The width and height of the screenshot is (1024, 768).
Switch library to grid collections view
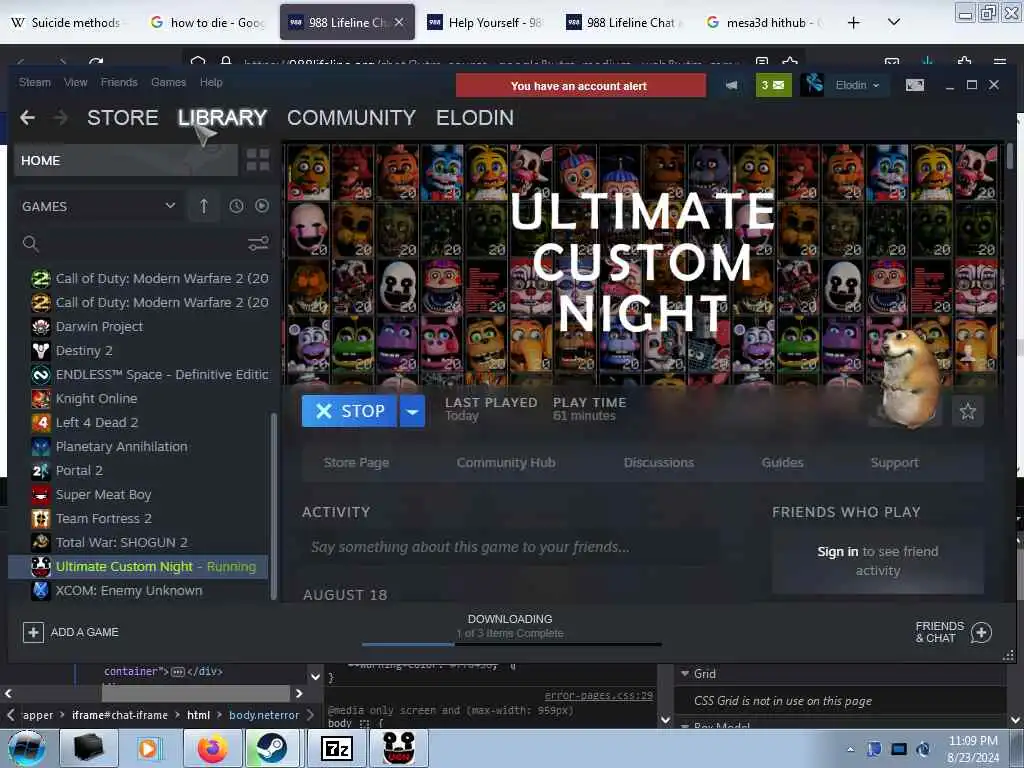(257, 160)
